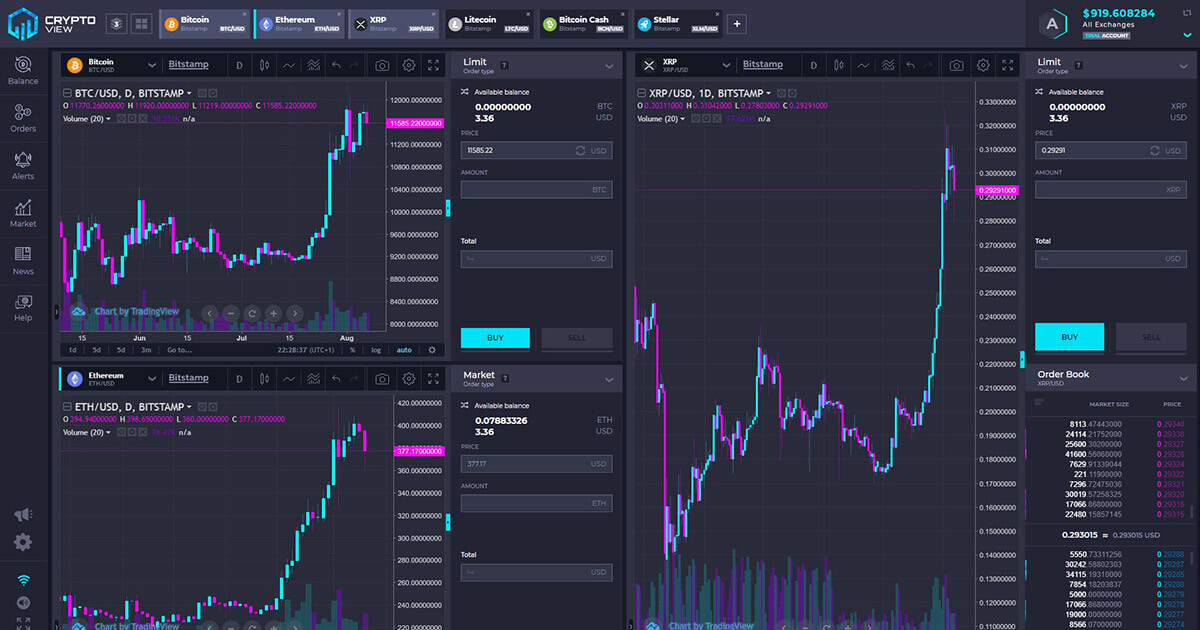Toggle auto scale on Bitcoin chart
This screenshot has height=630, width=1200.
click(404, 350)
